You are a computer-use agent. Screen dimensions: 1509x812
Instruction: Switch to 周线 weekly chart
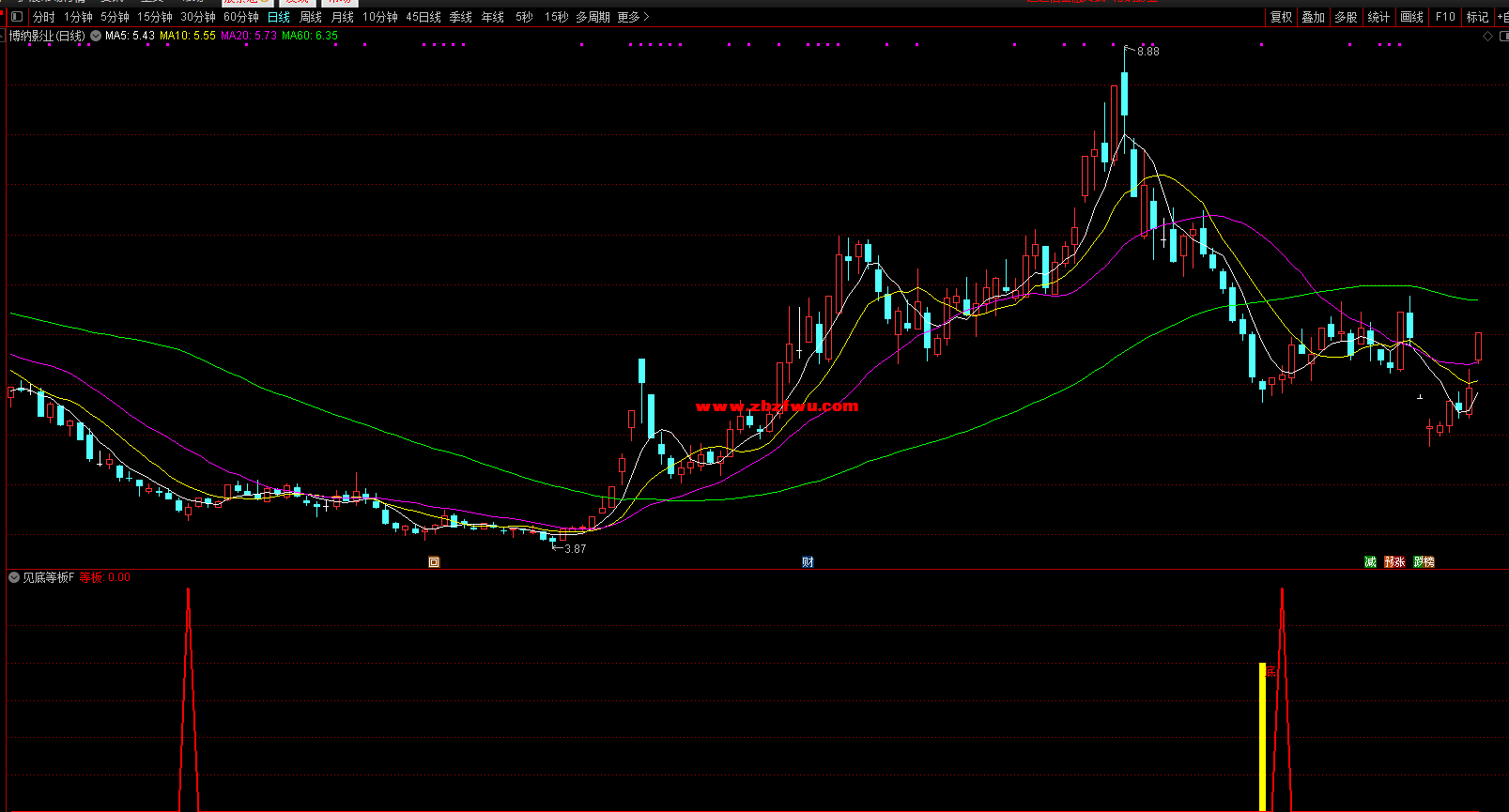(311, 17)
